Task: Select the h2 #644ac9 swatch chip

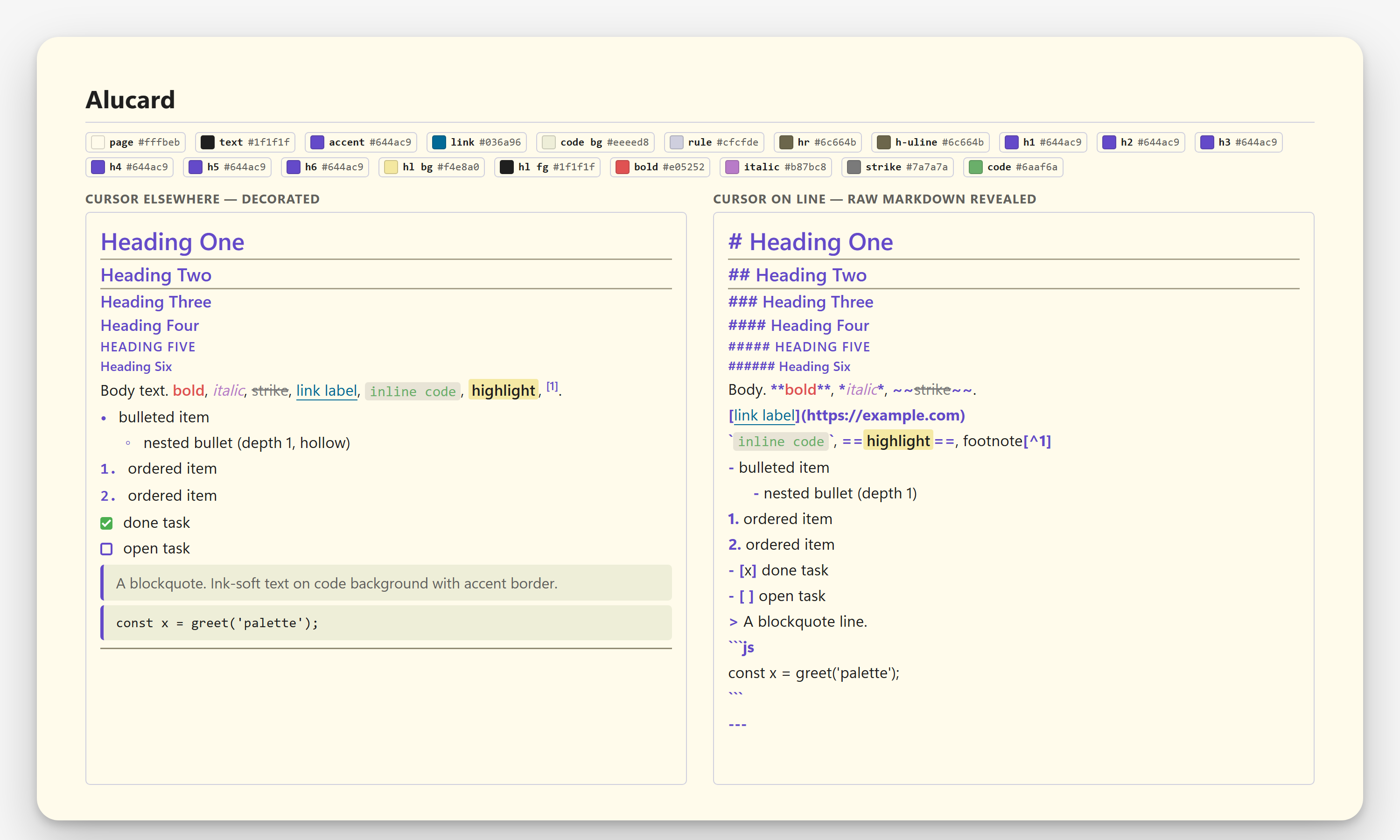Action: tap(1141, 142)
